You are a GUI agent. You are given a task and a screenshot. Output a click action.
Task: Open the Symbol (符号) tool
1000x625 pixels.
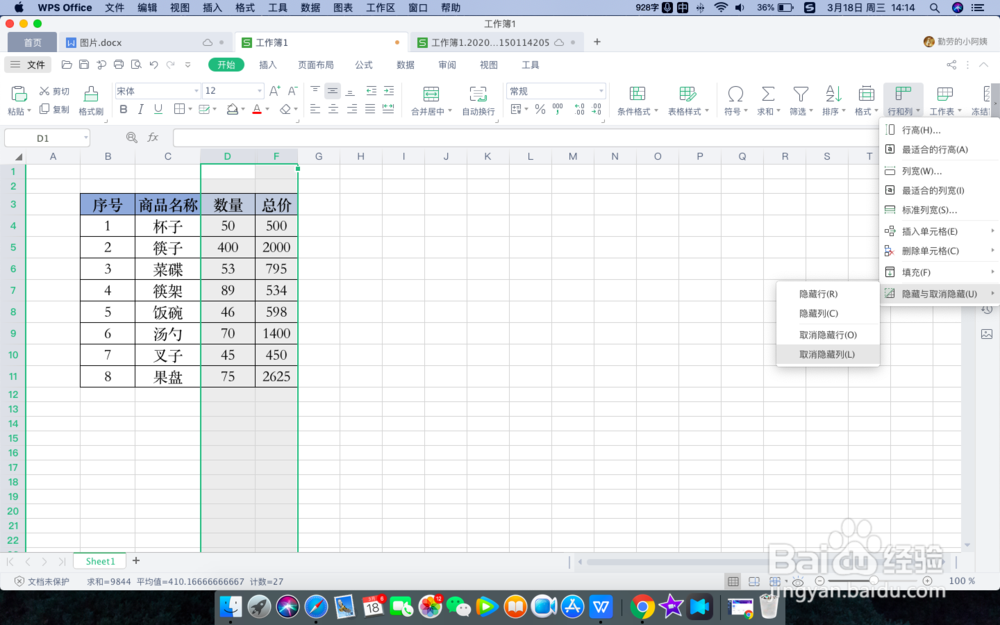coord(735,100)
